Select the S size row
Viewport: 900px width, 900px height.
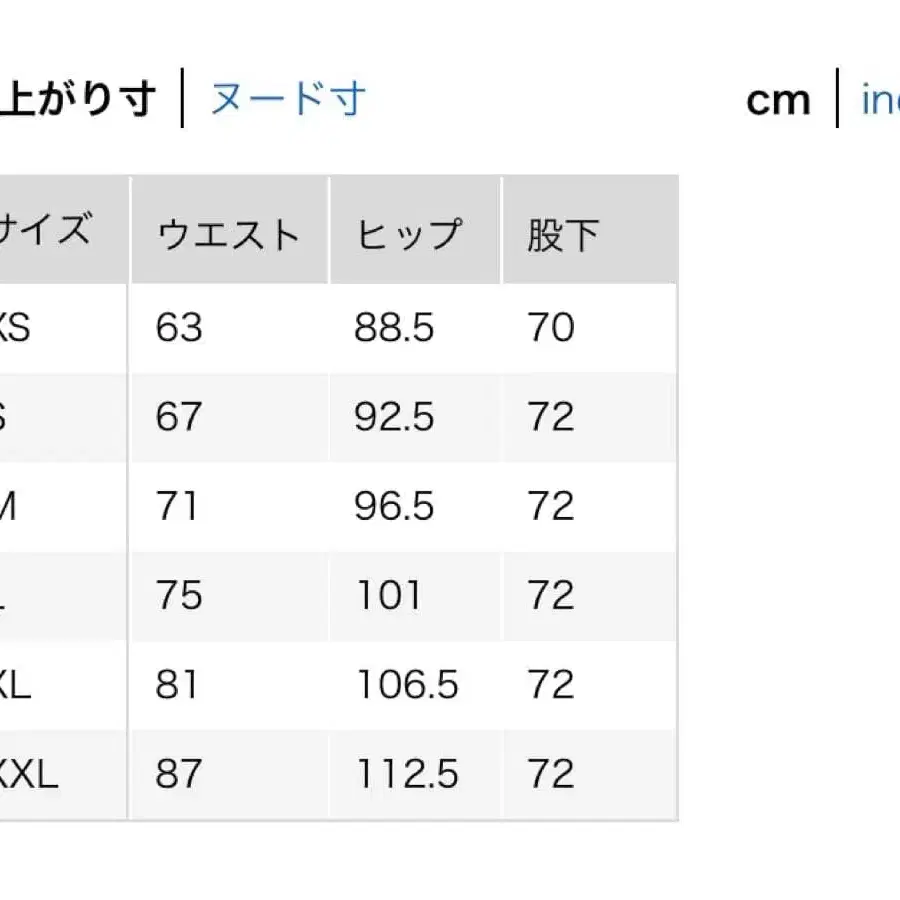10,417
